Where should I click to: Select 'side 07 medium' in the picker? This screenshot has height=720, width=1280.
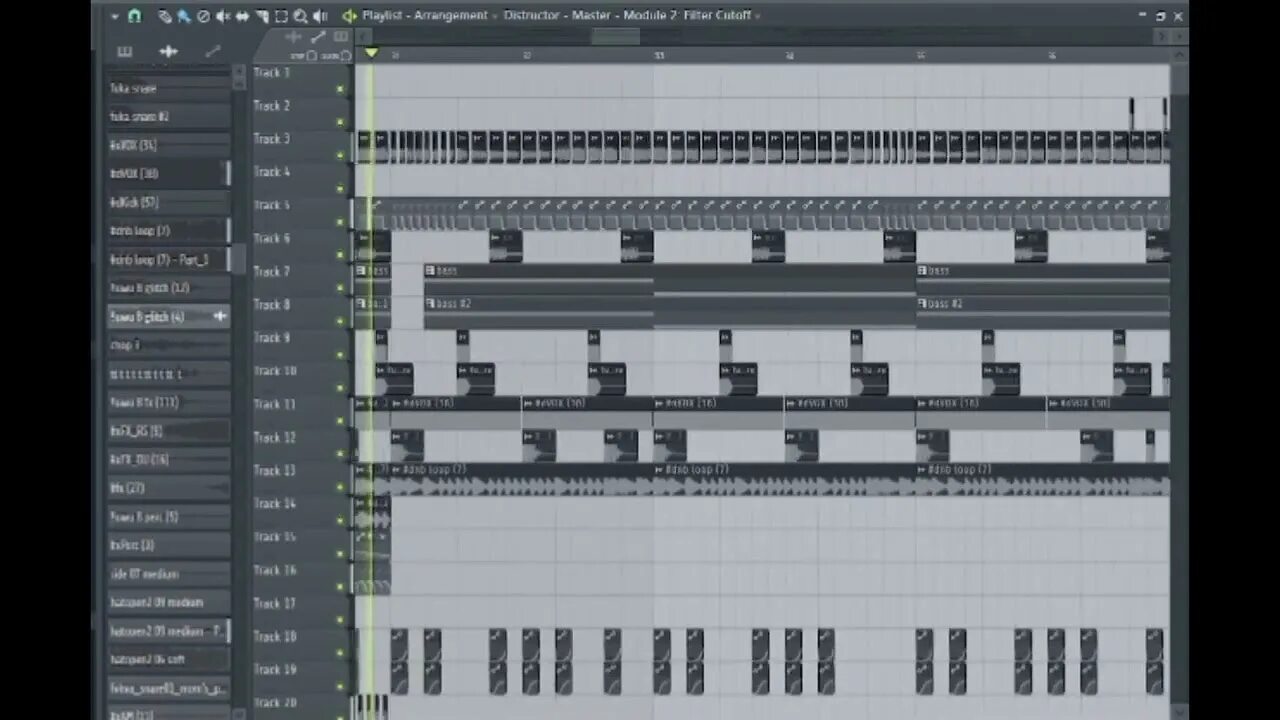168,574
